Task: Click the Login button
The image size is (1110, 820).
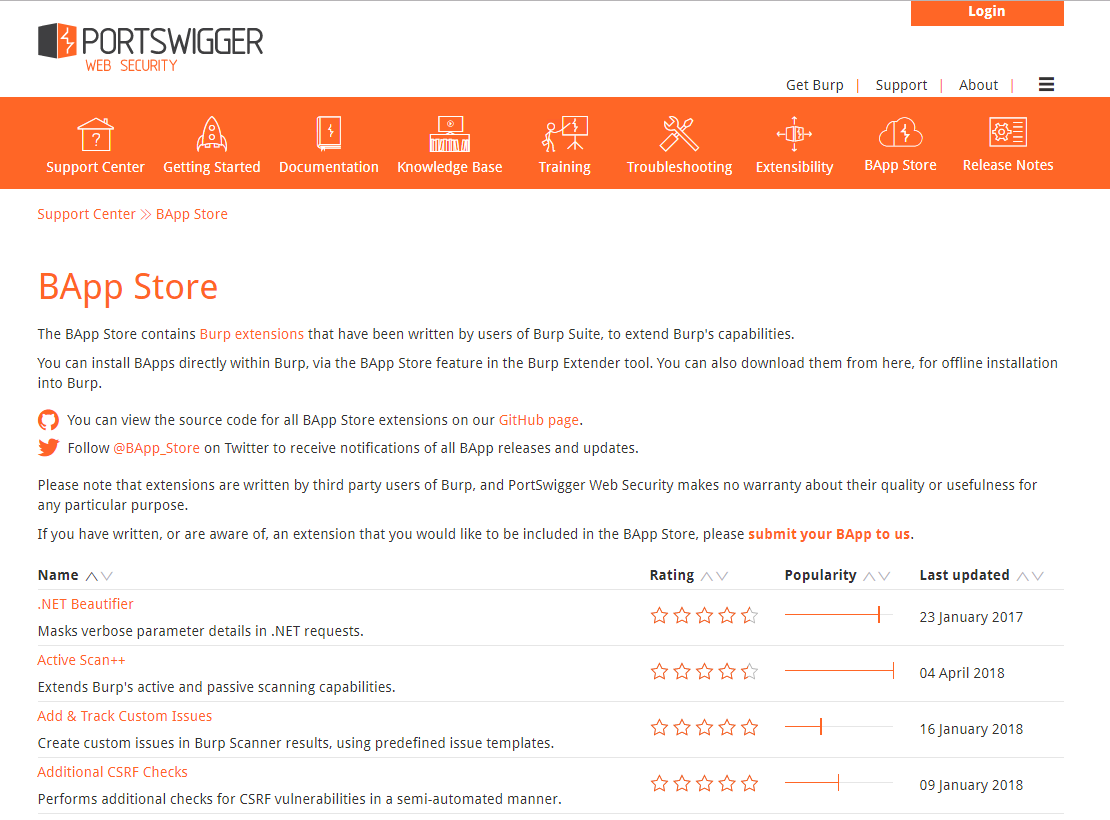Action: [987, 12]
